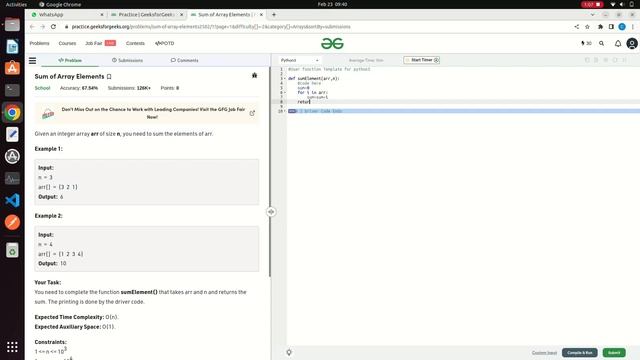Go back in browser history
This screenshot has height=360, width=640.
click(32, 27)
